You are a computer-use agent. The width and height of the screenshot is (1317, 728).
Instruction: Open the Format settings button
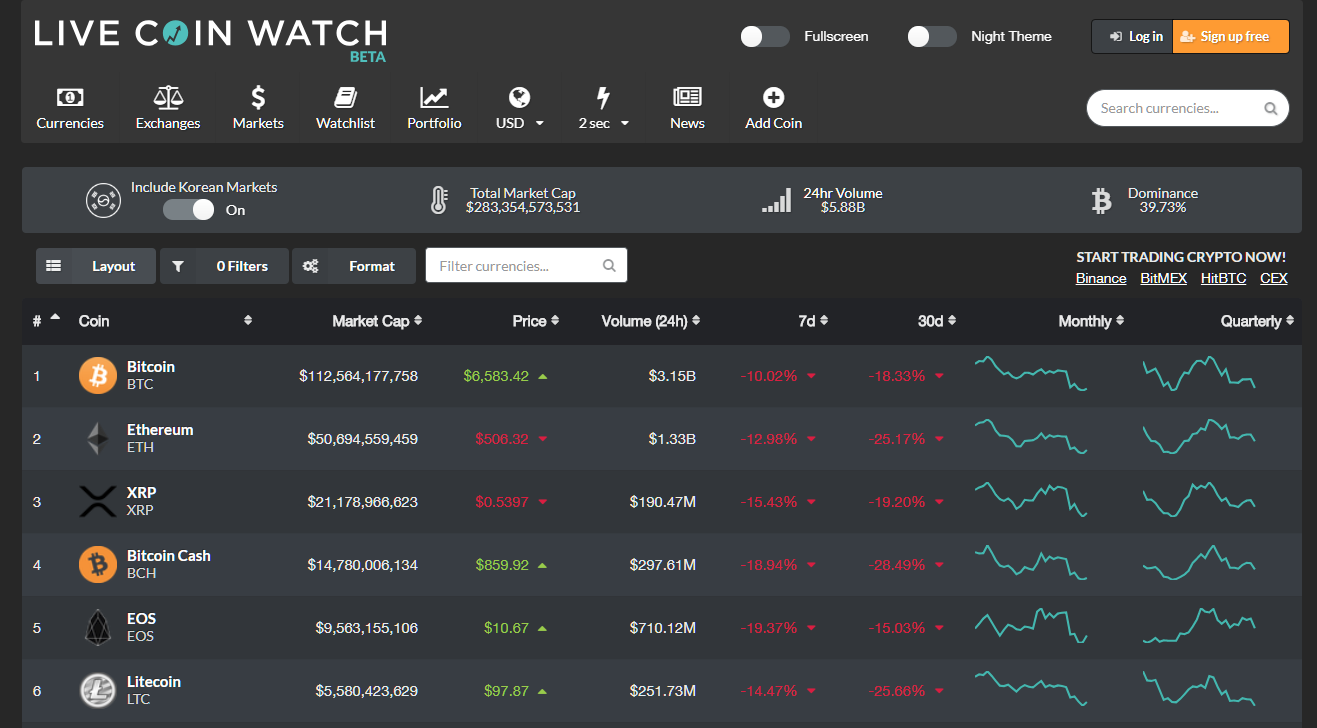[354, 266]
